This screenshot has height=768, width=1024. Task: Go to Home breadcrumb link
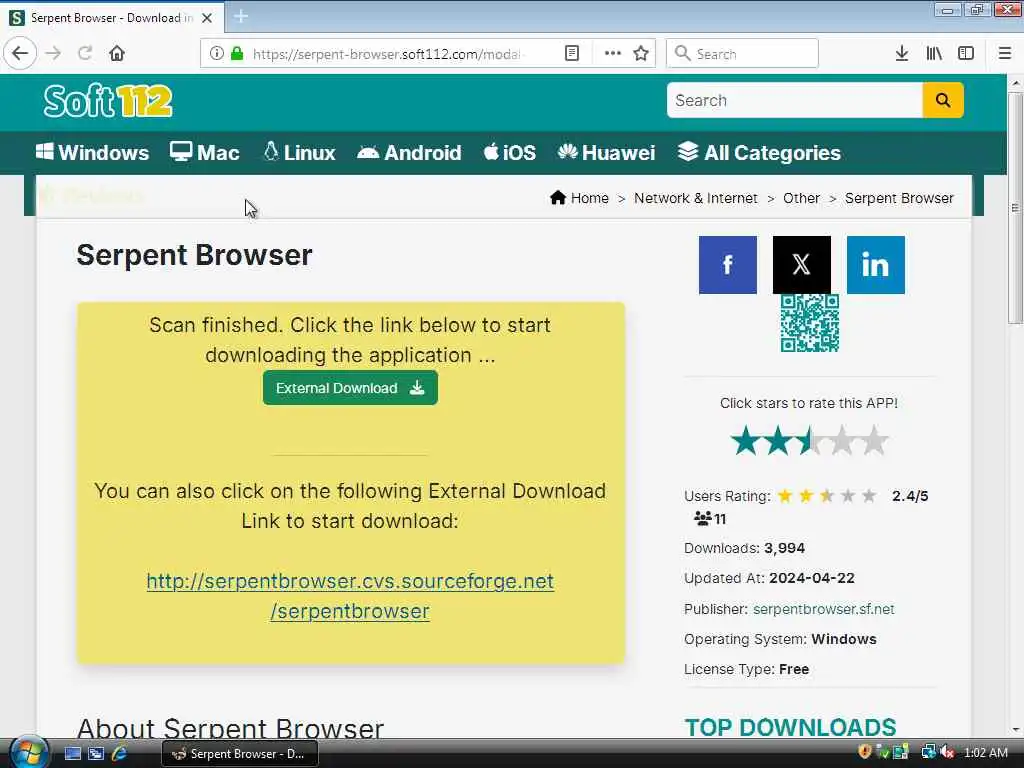[579, 198]
